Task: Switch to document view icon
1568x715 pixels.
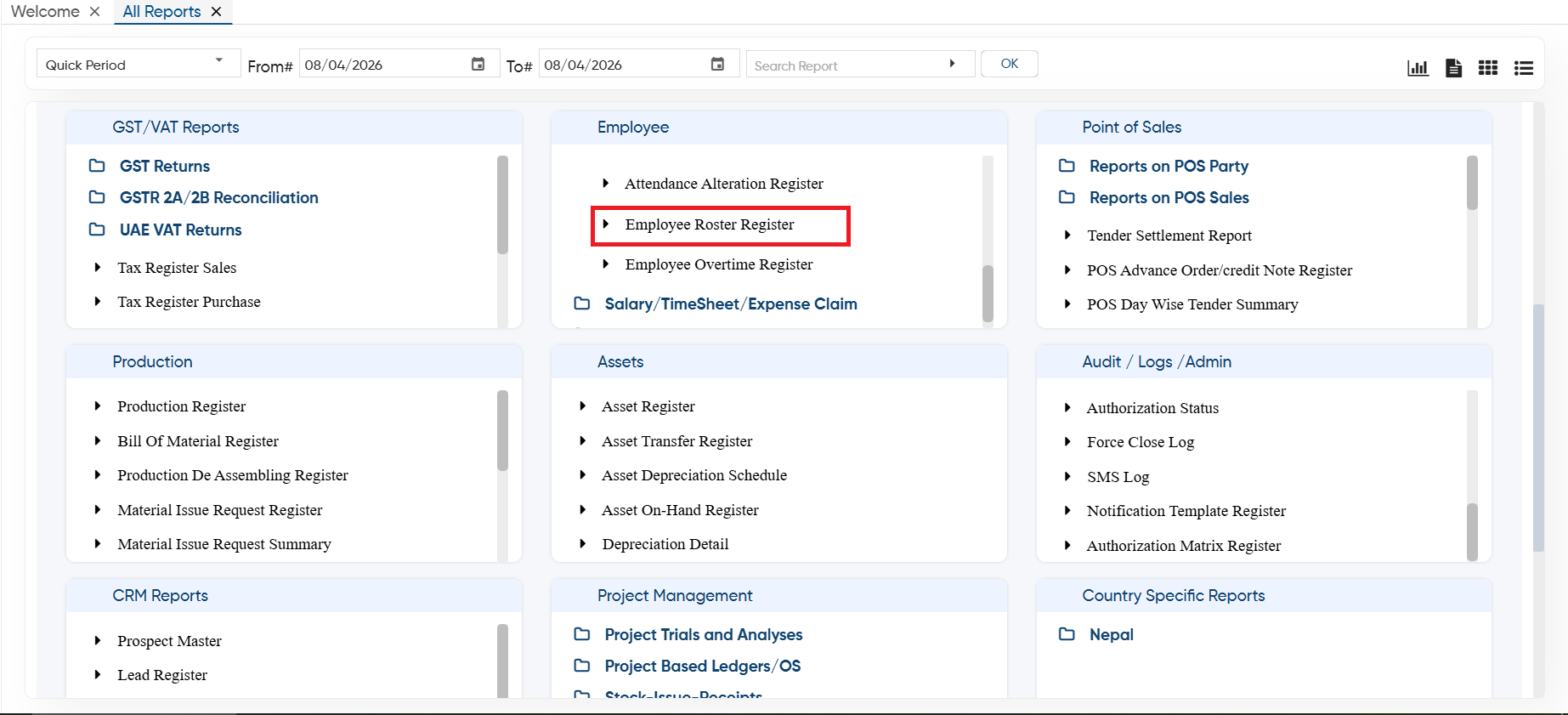Action: click(x=1453, y=67)
